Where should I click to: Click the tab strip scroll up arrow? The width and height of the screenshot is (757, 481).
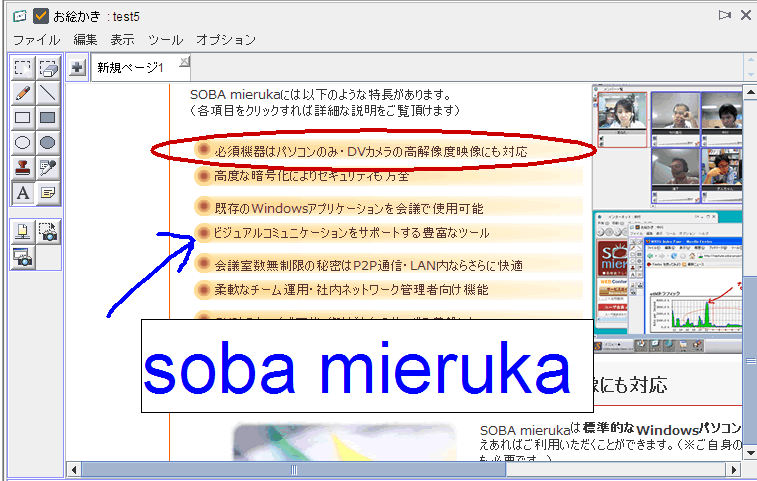tap(750, 61)
